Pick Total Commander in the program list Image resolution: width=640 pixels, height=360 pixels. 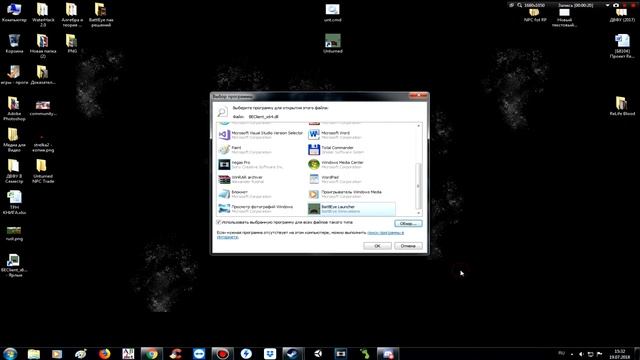click(x=351, y=150)
